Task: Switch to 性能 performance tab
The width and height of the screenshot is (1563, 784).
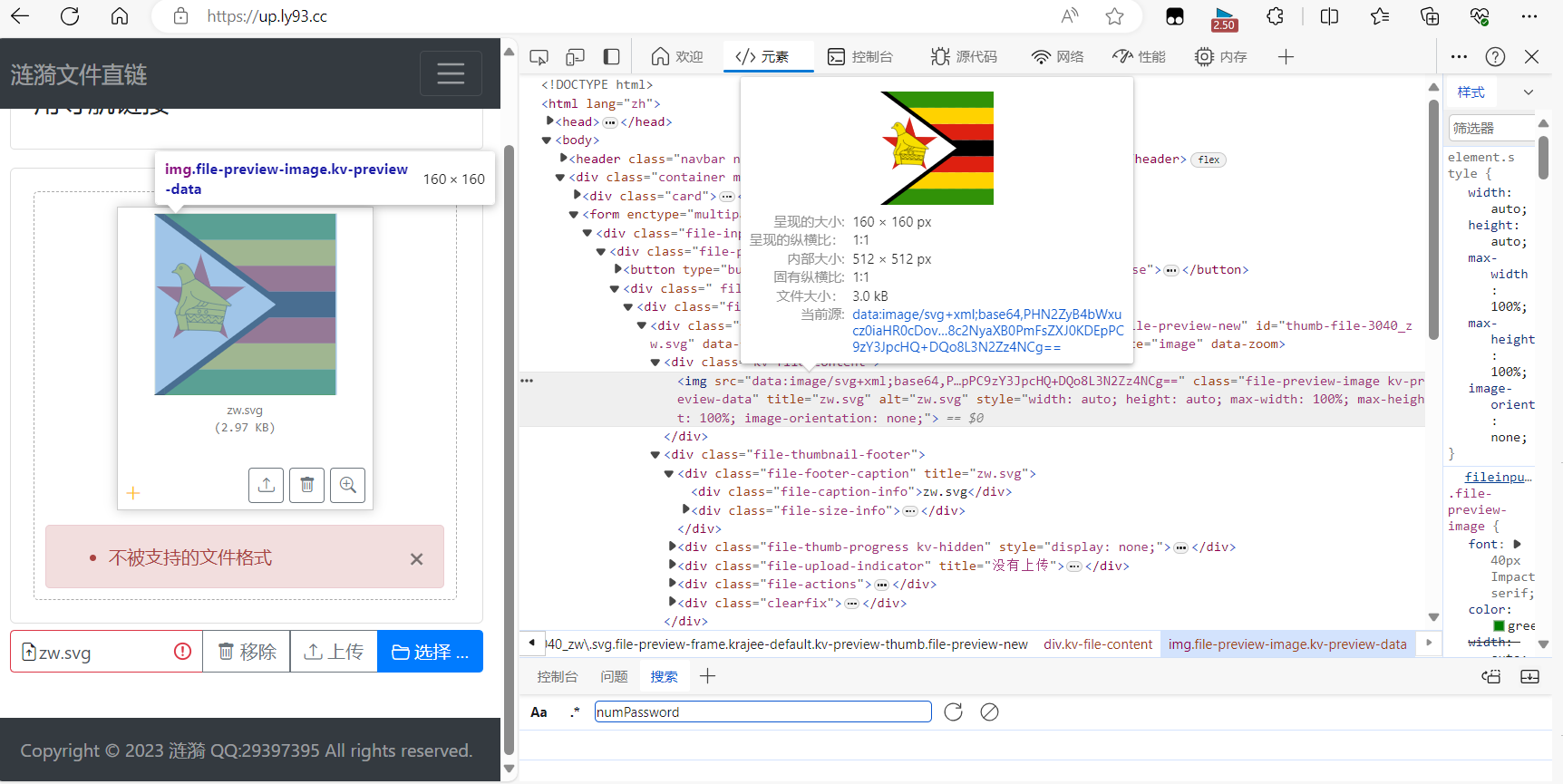Action: 1140,57
